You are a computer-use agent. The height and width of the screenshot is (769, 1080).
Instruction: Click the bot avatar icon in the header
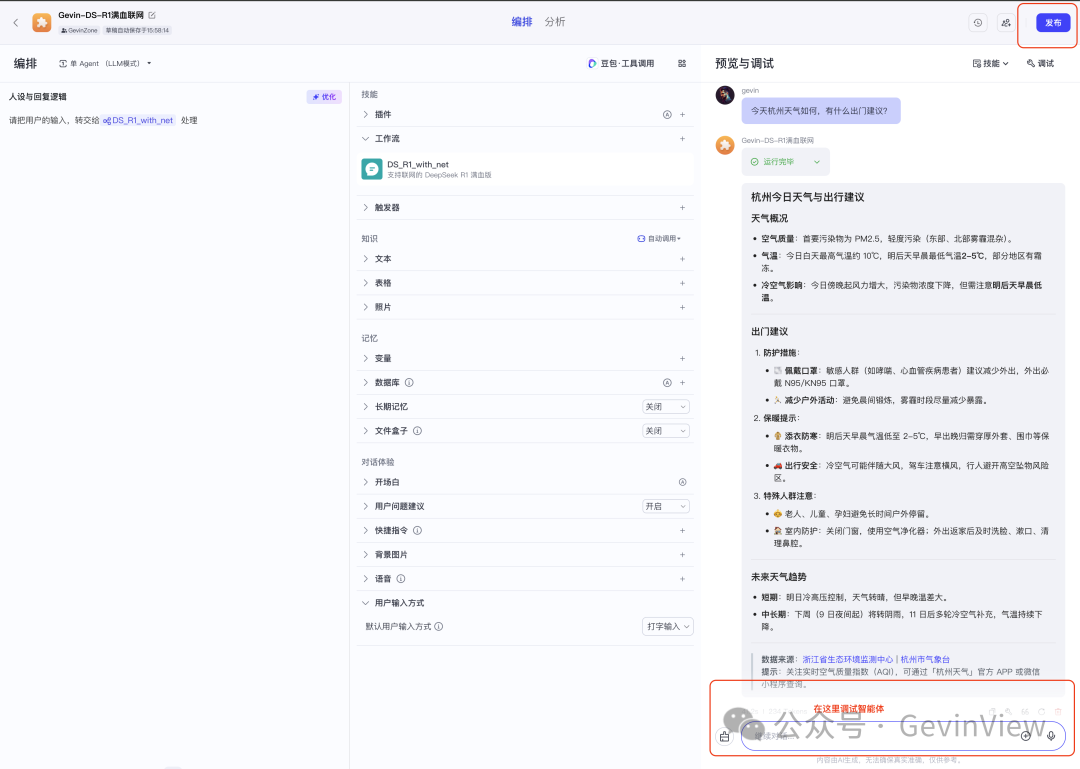(42, 23)
